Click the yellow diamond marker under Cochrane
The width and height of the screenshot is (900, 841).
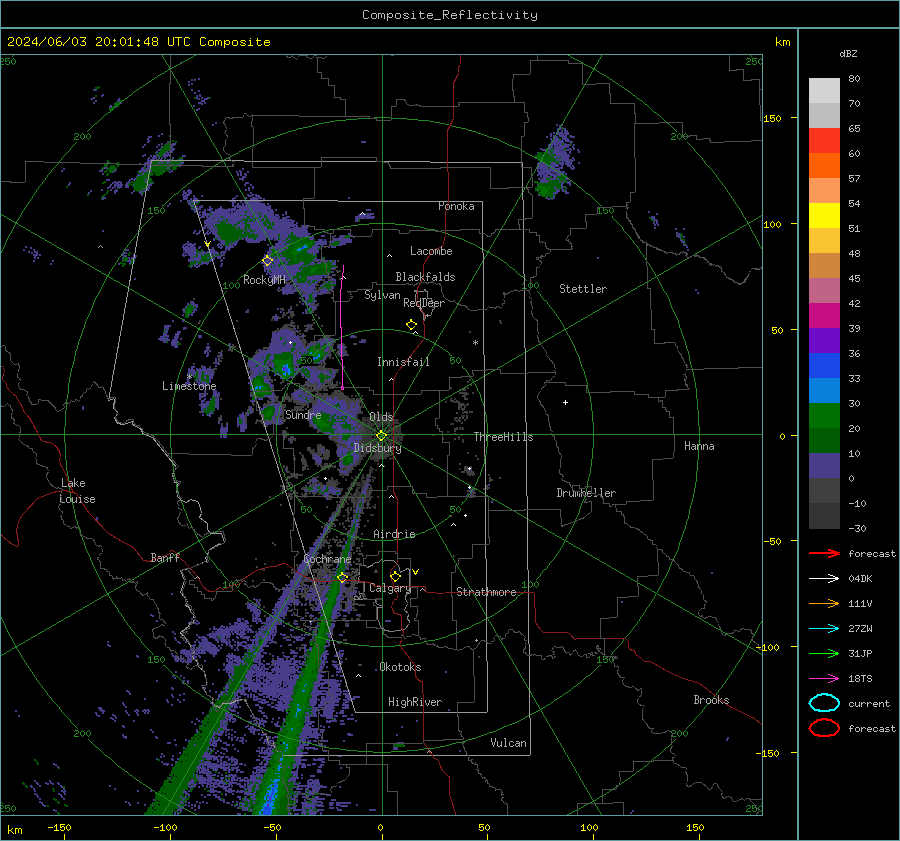tap(343, 577)
